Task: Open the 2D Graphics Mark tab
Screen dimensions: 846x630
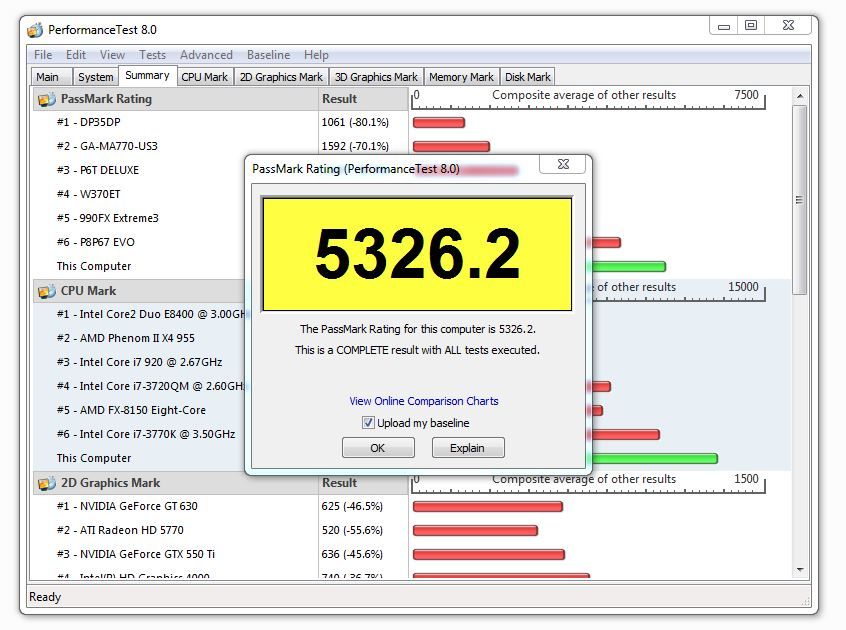Action: (281, 77)
